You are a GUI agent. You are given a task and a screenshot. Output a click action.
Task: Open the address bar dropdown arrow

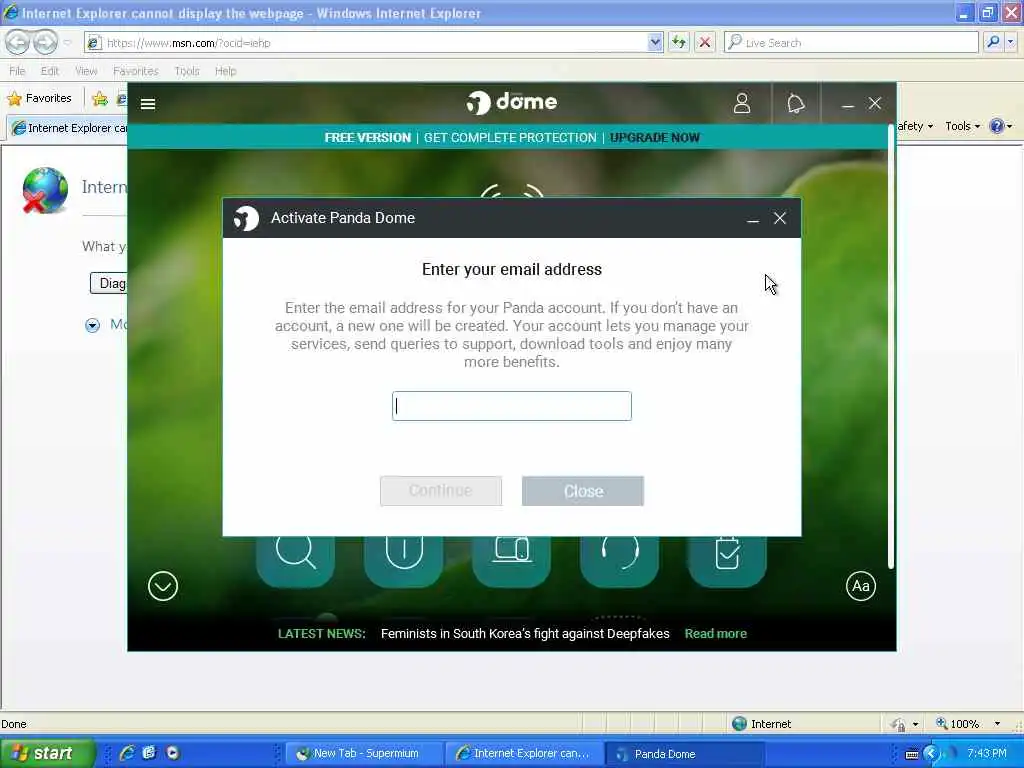point(655,42)
